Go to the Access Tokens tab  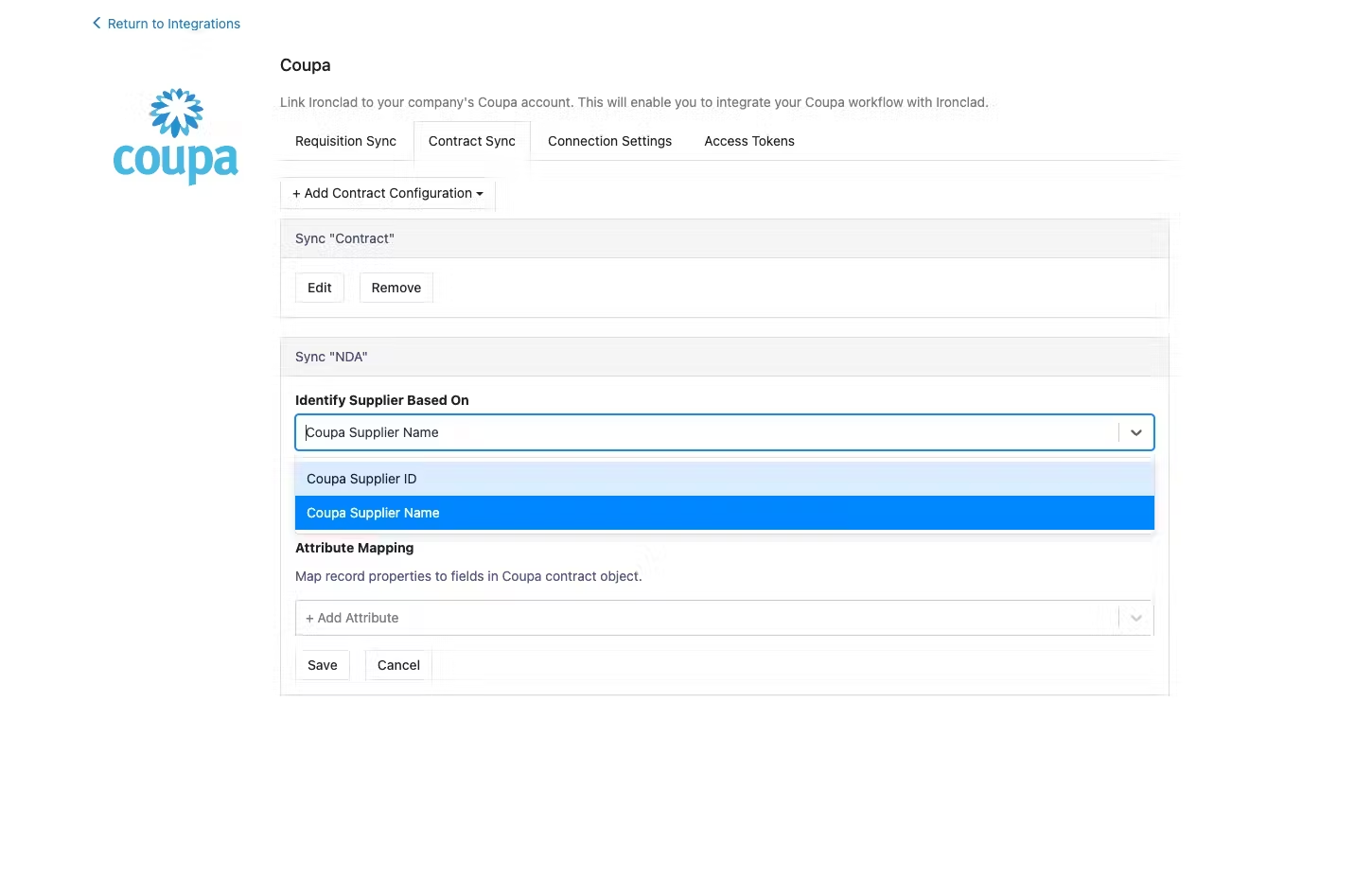point(748,141)
